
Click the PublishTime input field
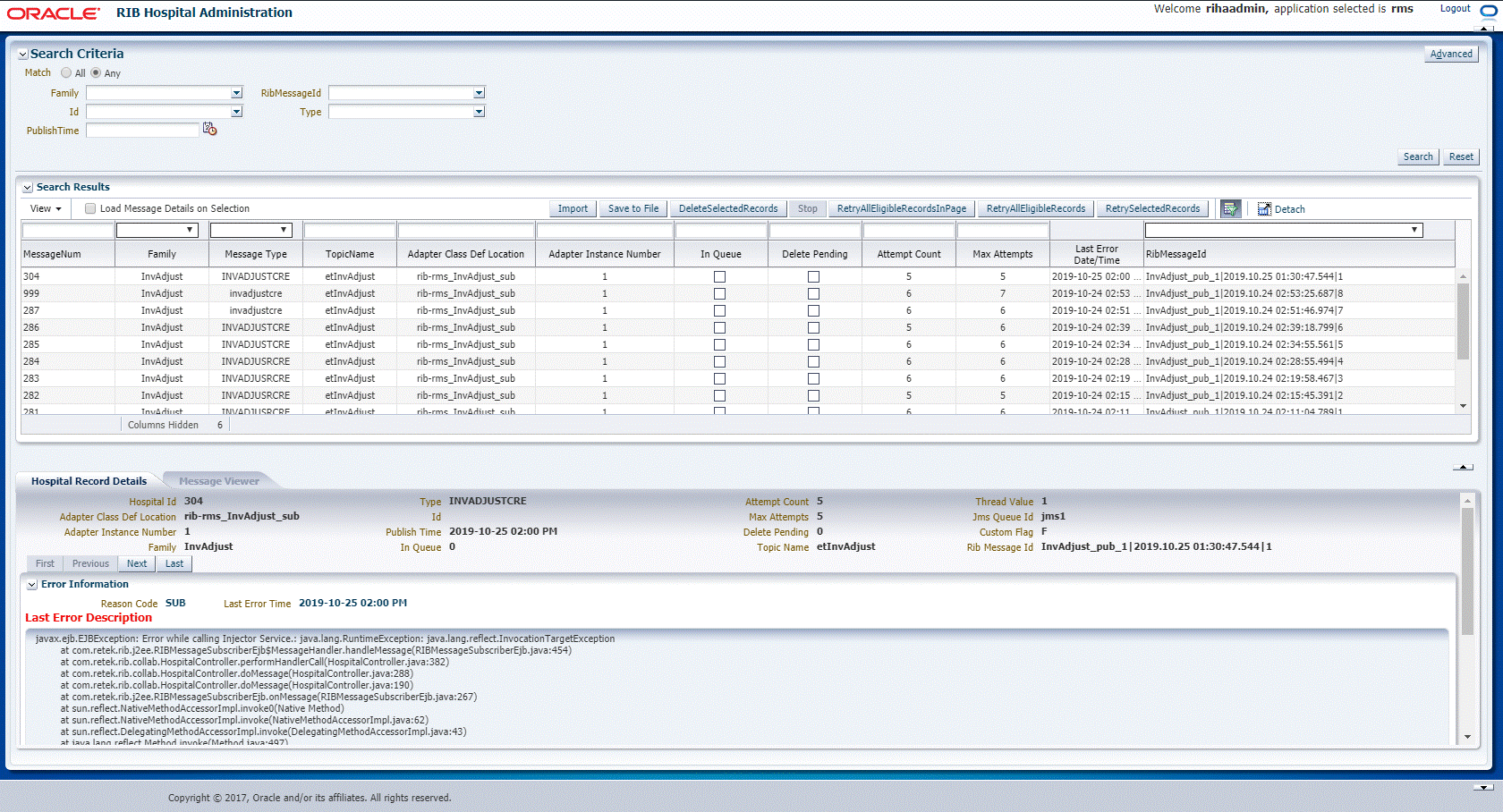tap(142, 131)
